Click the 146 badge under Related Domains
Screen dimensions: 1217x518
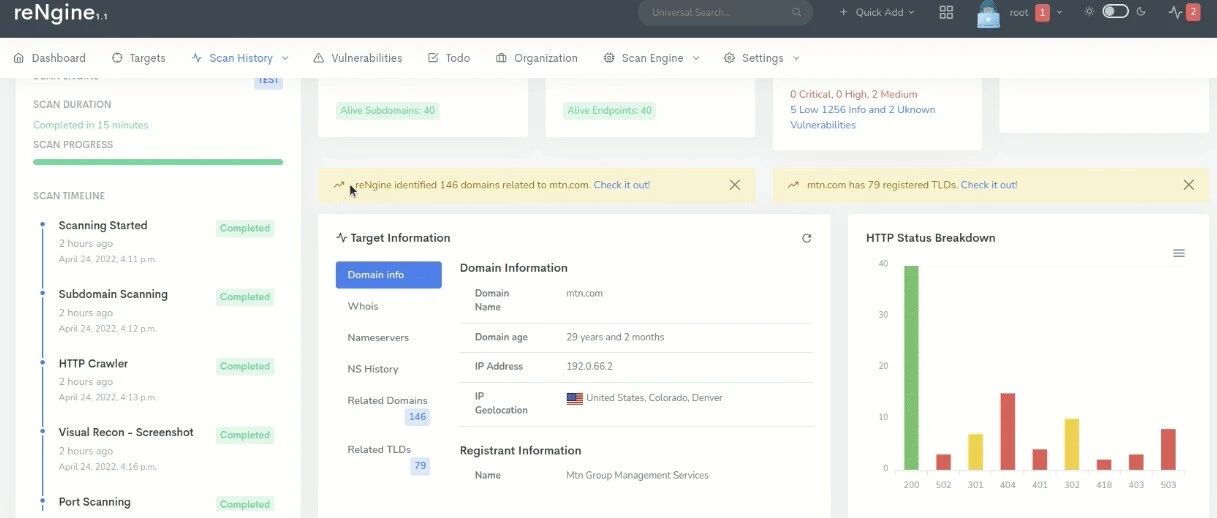(417, 417)
